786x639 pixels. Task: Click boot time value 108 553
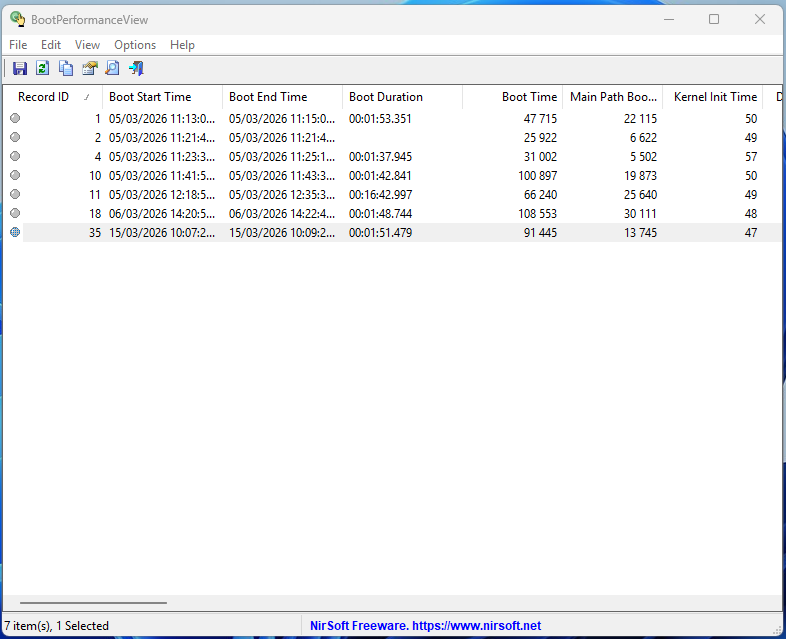537,214
